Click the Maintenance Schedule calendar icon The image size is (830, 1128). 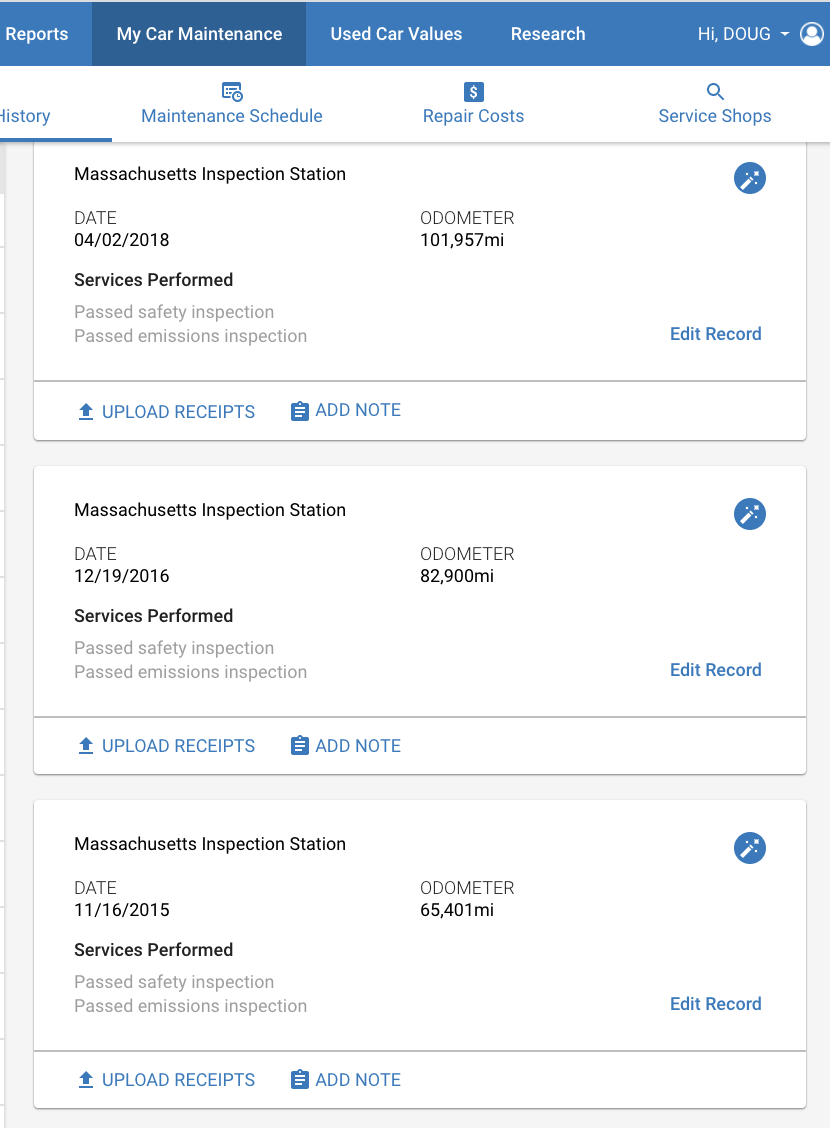(232, 91)
